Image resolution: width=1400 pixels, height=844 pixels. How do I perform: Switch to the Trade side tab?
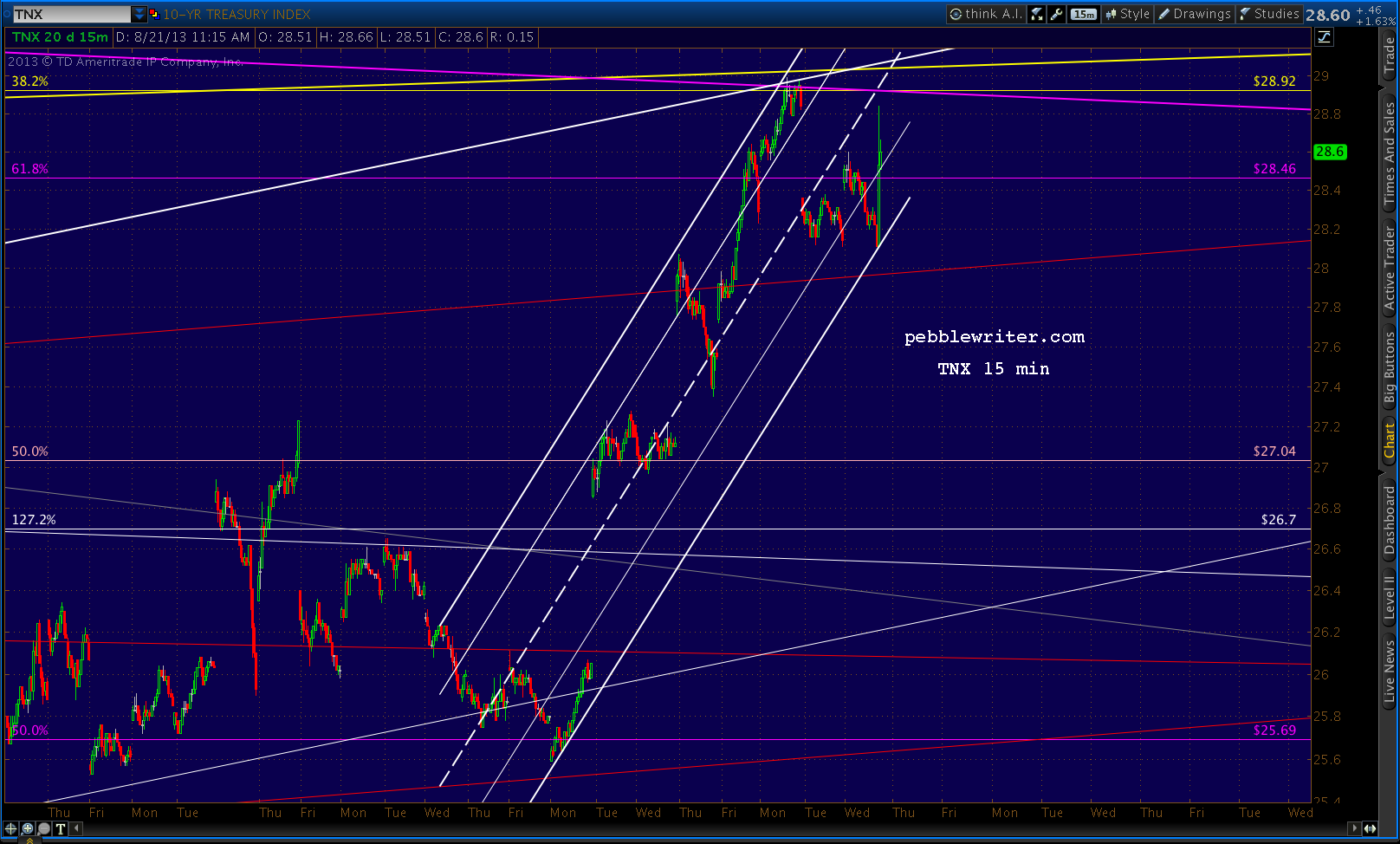pos(1389,56)
